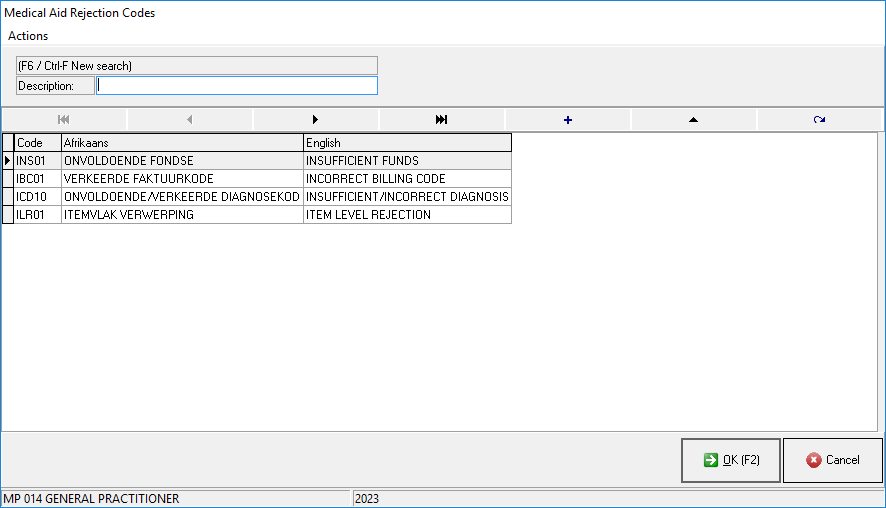Click ONVOLDOENDE/VERKEERDE DIAGNOSEKOD cell
This screenshot has width=886, height=508.
(x=182, y=197)
